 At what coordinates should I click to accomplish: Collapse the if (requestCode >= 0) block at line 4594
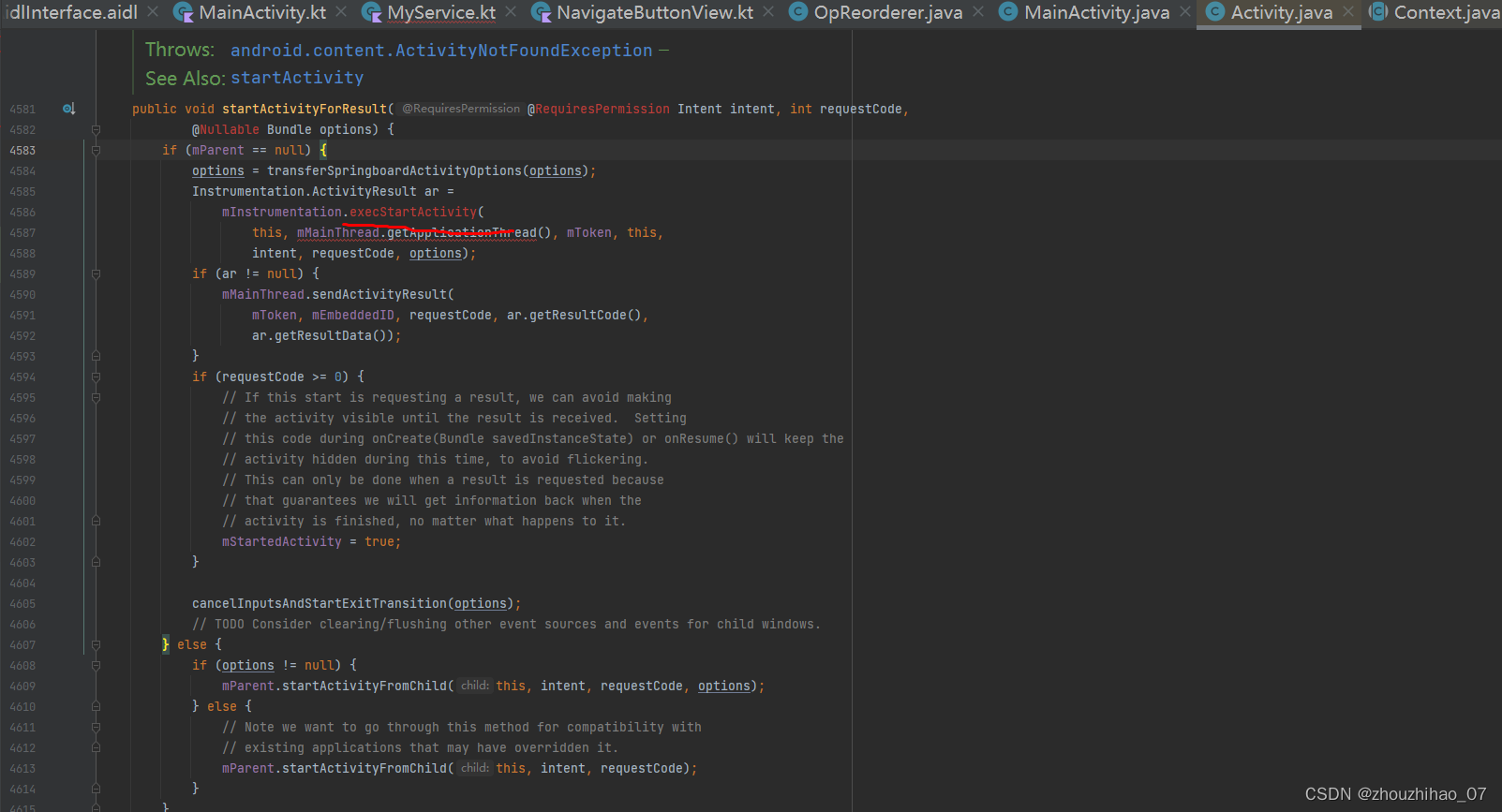(x=96, y=376)
